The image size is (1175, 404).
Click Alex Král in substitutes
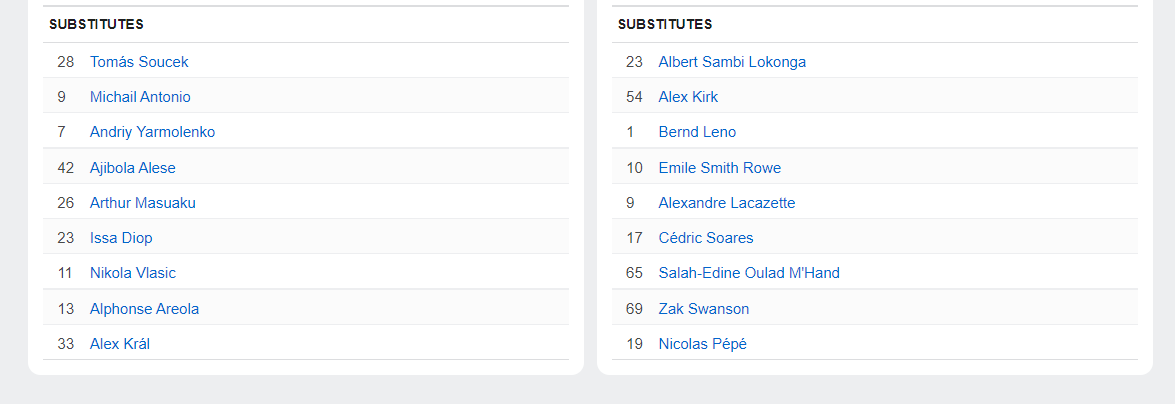pyautogui.click(x=120, y=344)
